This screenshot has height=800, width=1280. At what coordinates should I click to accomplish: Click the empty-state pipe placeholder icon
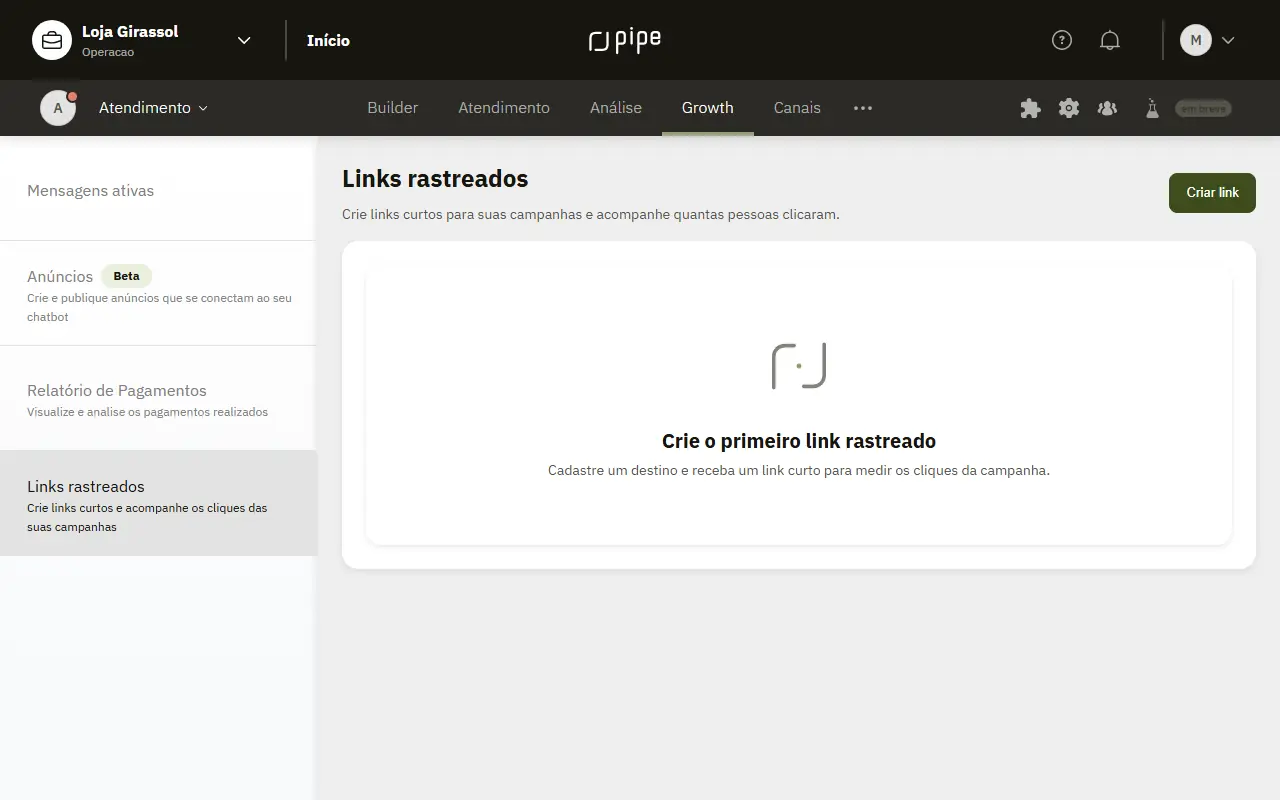tap(799, 366)
